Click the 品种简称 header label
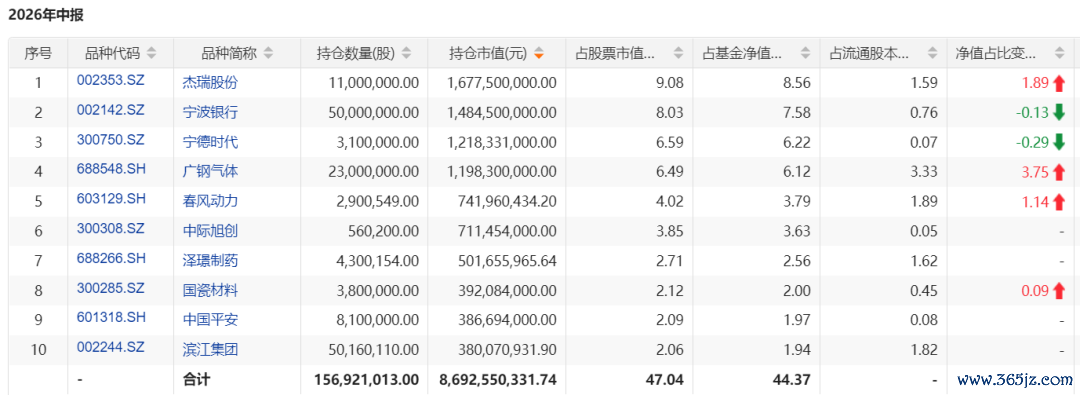Screen dimensions: 1080x395 (229, 53)
